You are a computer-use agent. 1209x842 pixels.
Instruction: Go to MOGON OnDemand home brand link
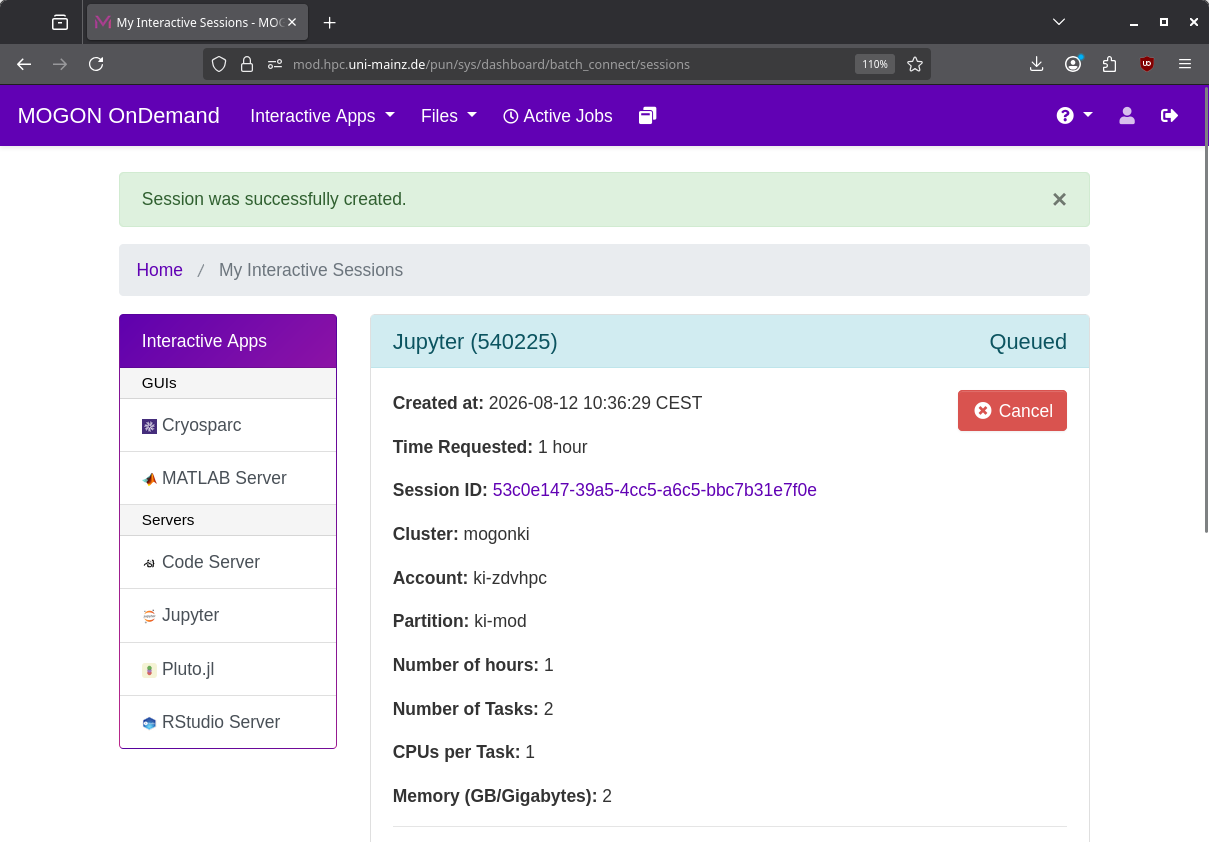tap(119, 116)
